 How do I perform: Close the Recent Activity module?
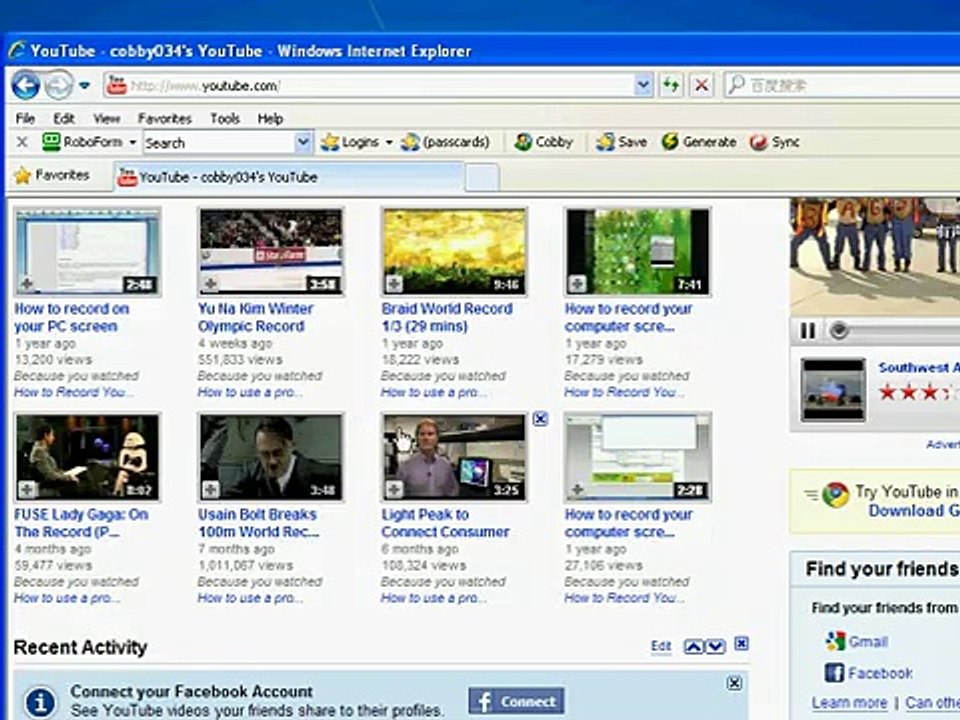point(741,643)
